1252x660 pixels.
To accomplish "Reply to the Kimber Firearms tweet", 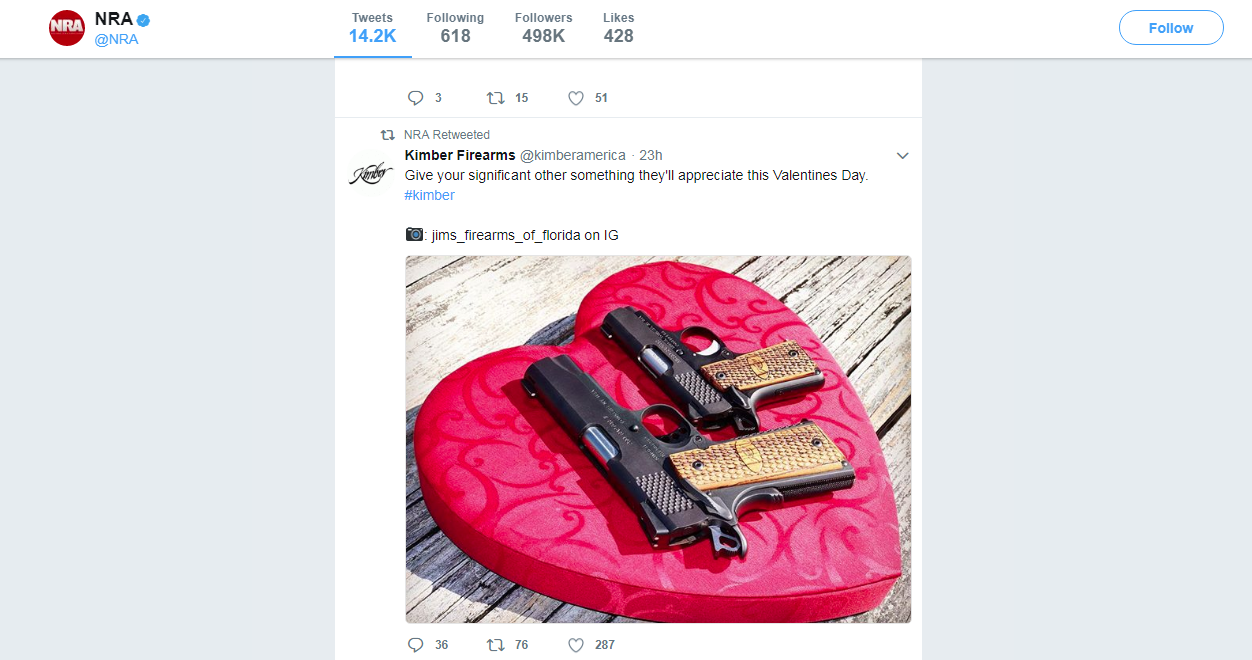I will [x=416, y=645].
